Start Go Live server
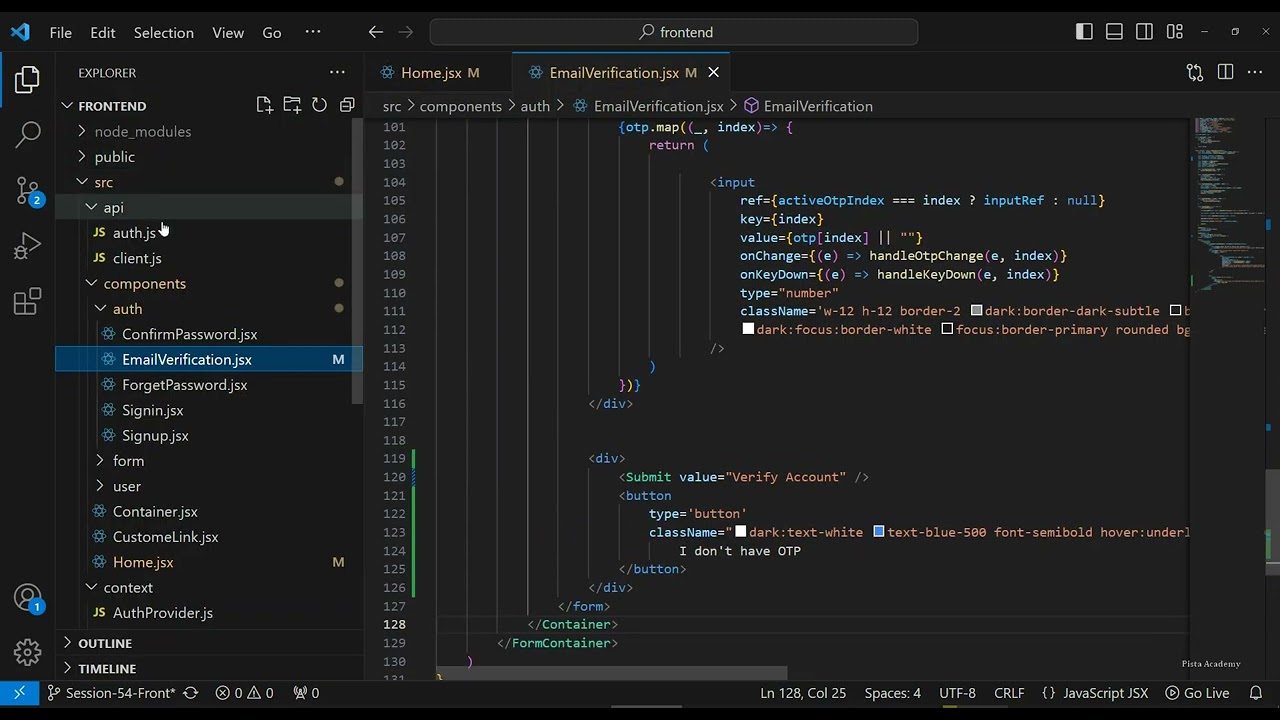The image size is (1280, 720). pos(1197,693)
